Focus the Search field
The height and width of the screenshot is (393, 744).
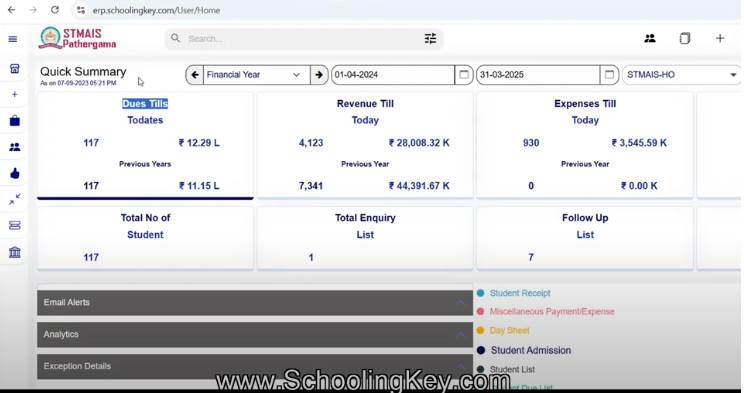(x=304, y=38)
